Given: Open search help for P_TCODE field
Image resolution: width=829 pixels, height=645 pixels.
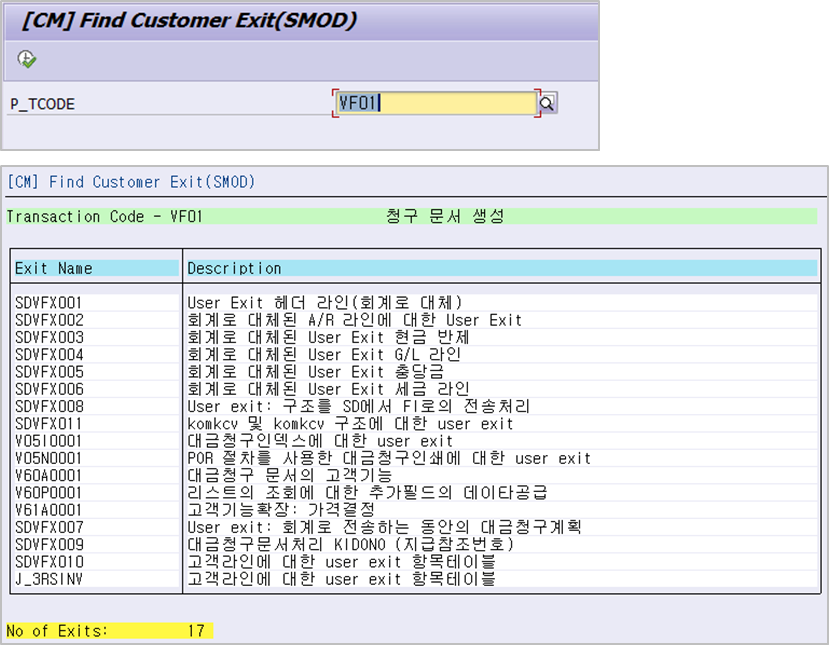Looking at the screenshot, I should [547, 103].
